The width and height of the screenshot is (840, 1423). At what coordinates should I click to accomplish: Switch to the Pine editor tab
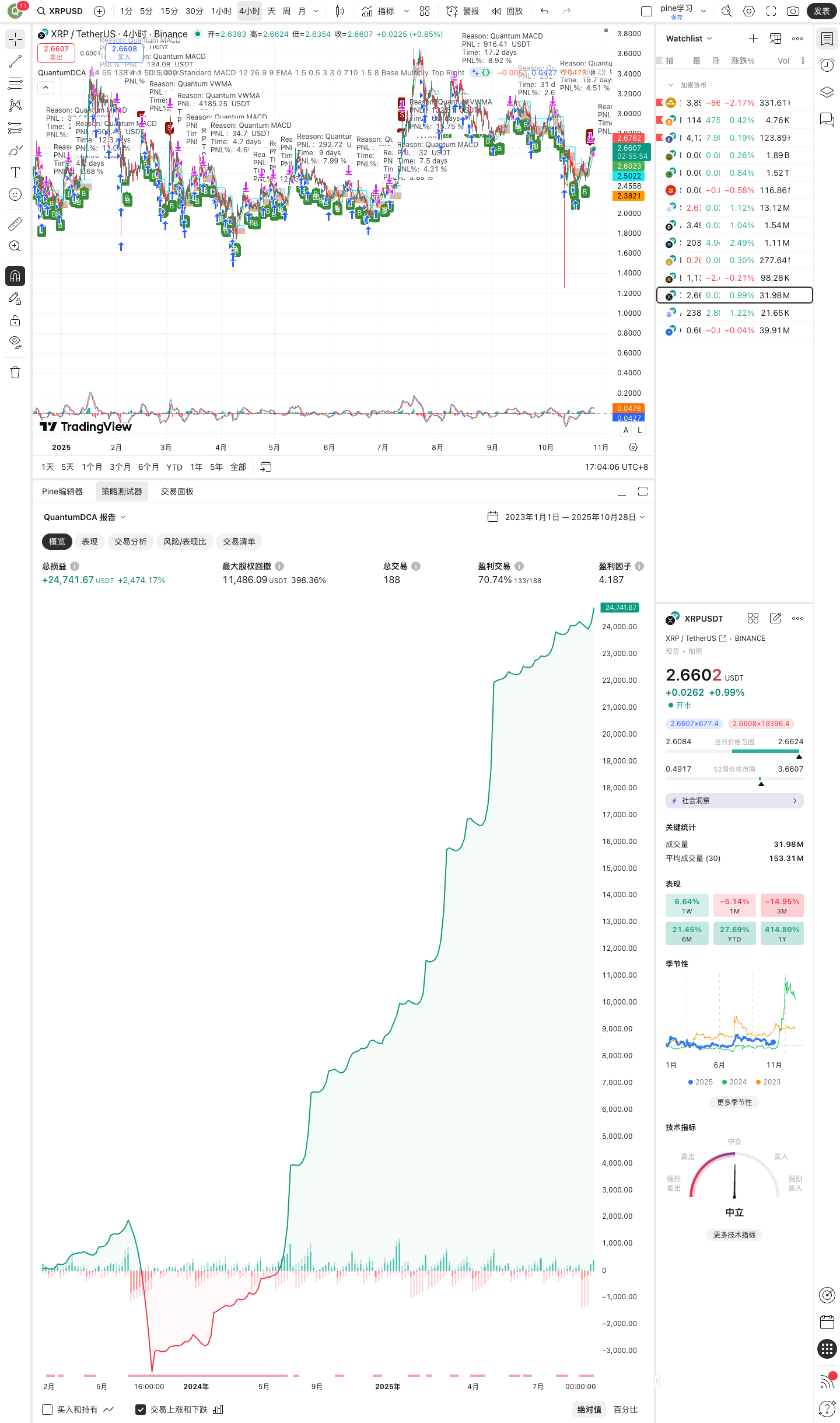62,491
